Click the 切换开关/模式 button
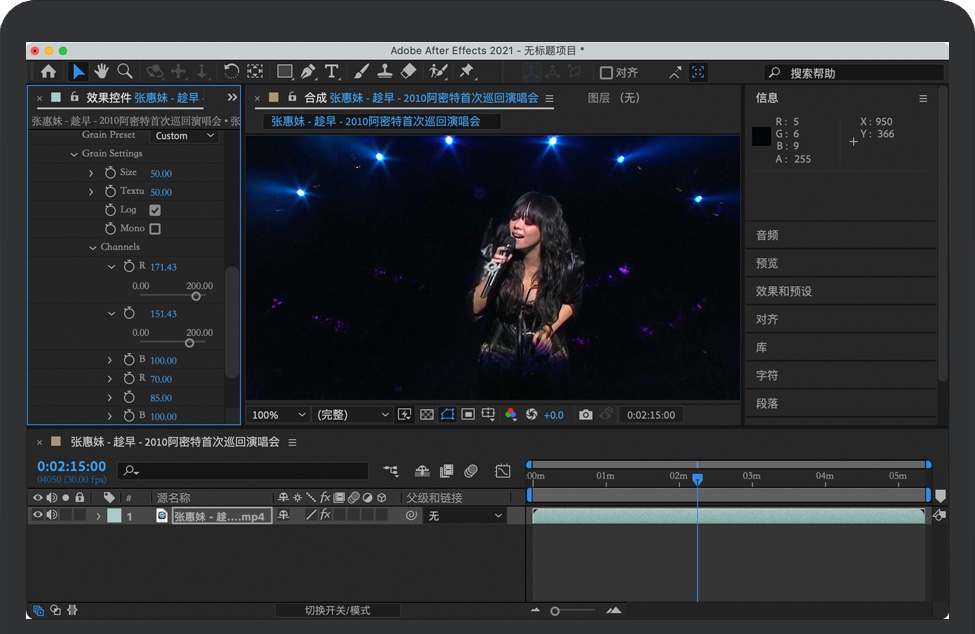Image resolution: width=975 pixels, height=634 pixels. coord(337,610)
